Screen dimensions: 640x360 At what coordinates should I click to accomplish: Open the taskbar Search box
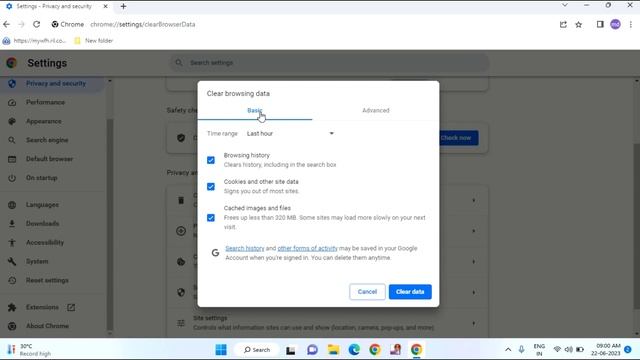coord(257,350)
